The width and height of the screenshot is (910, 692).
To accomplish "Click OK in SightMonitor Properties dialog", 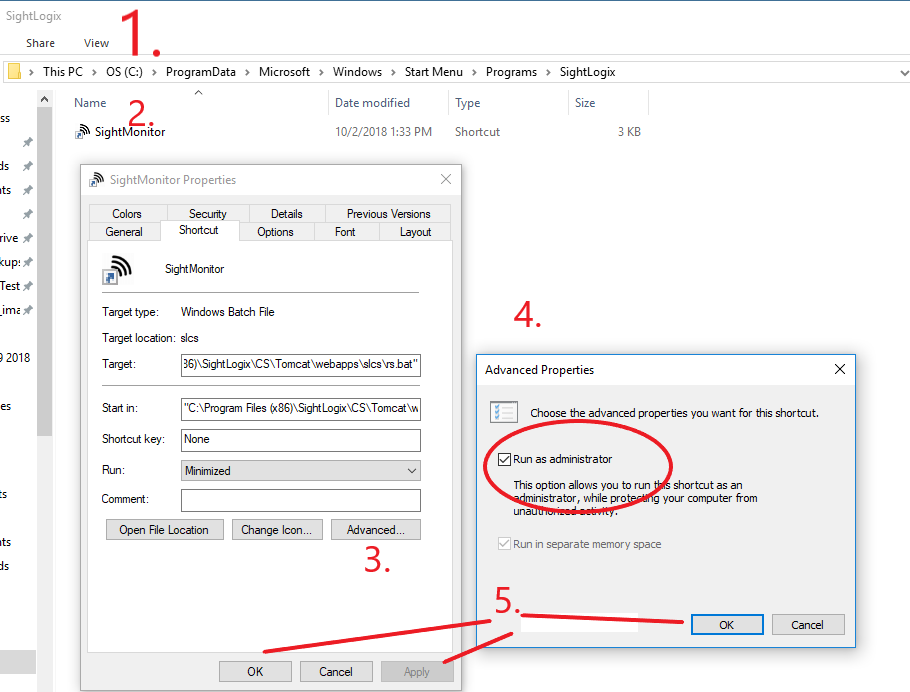I will tap(255, 672).
